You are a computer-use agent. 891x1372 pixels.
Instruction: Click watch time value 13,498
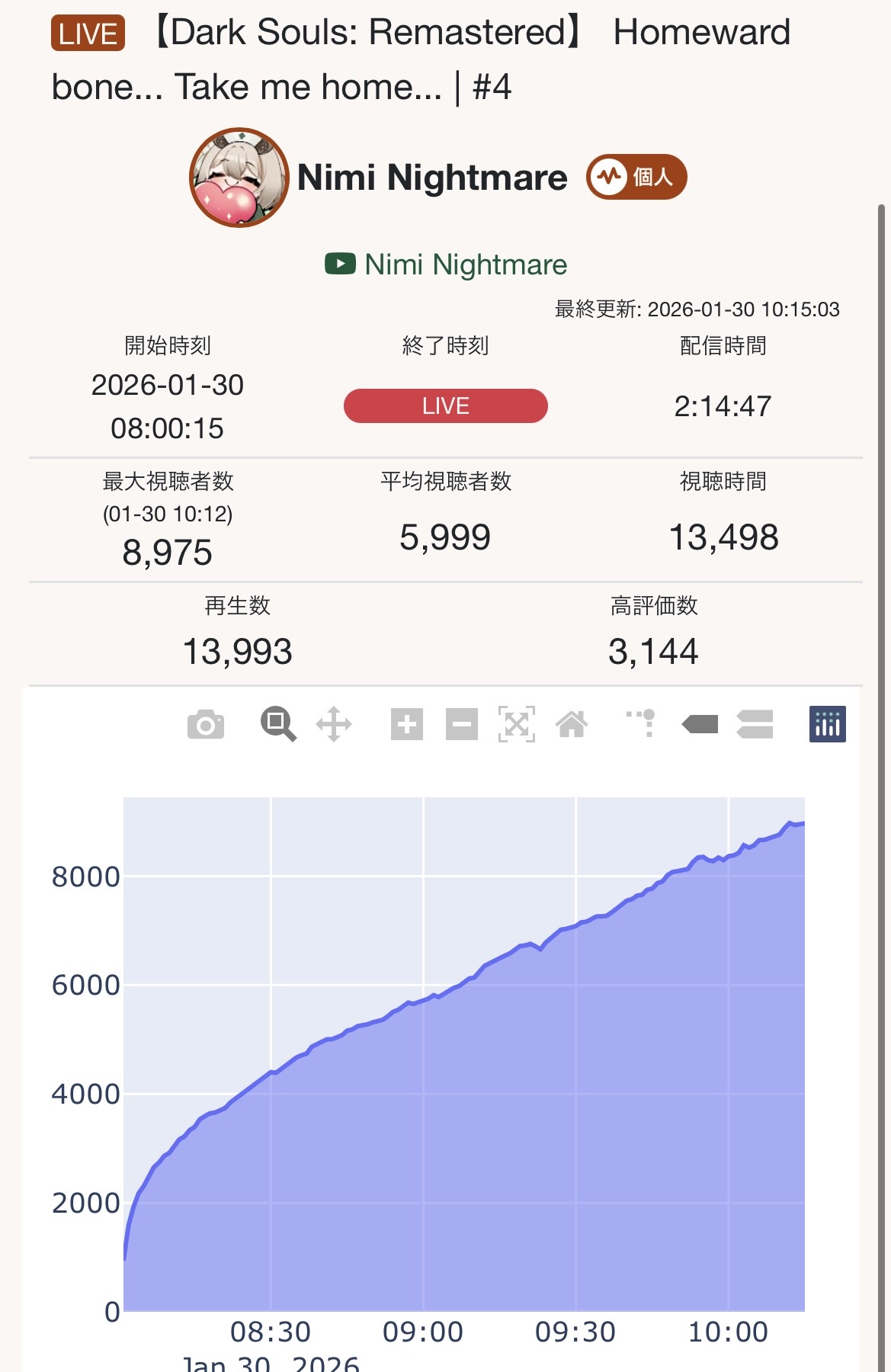tap(723, 537)
